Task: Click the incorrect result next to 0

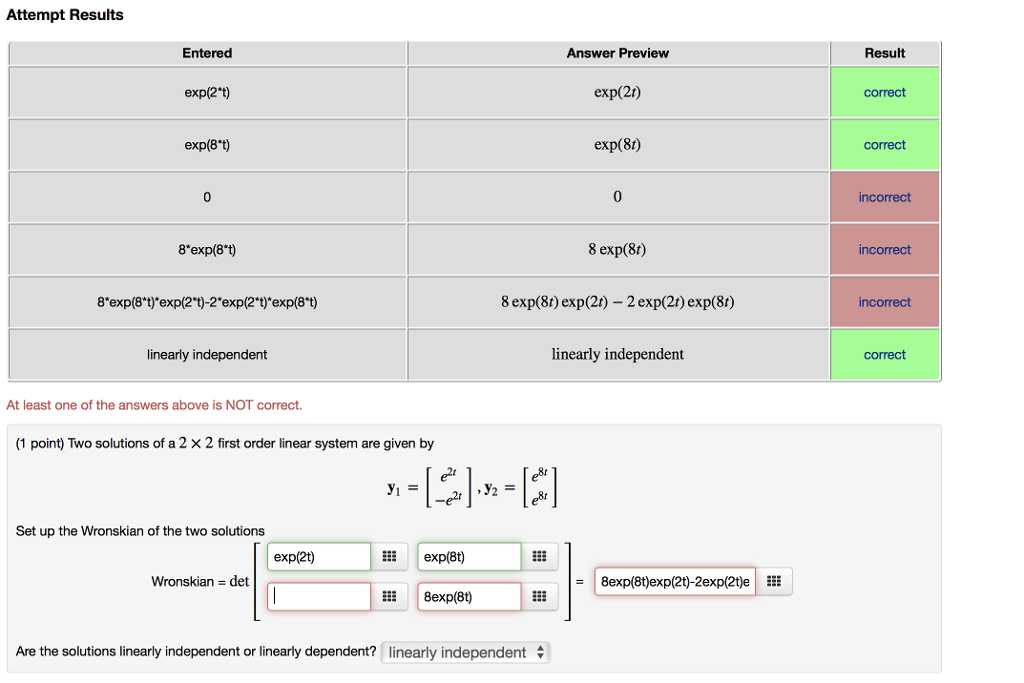Action: tap(884, 196)
